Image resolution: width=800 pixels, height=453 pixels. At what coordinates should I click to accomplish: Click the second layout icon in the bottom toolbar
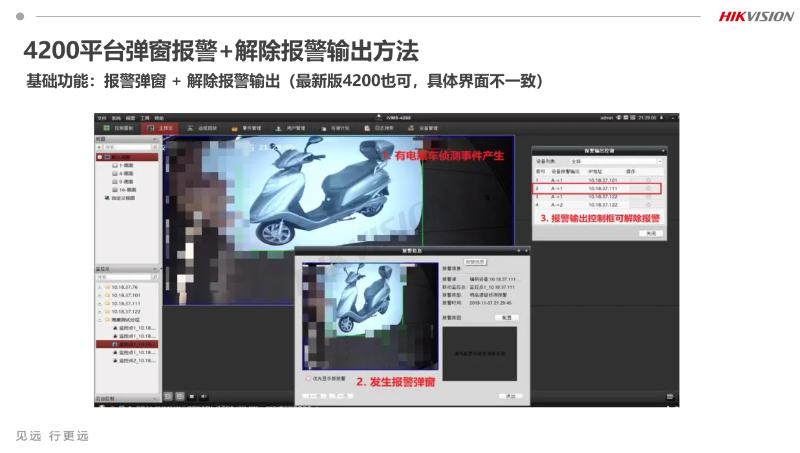click(180, 396)
